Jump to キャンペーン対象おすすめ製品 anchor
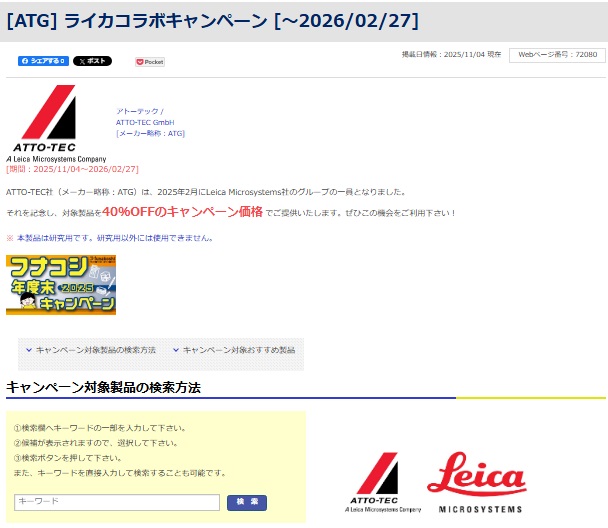 tap(238, 350)
